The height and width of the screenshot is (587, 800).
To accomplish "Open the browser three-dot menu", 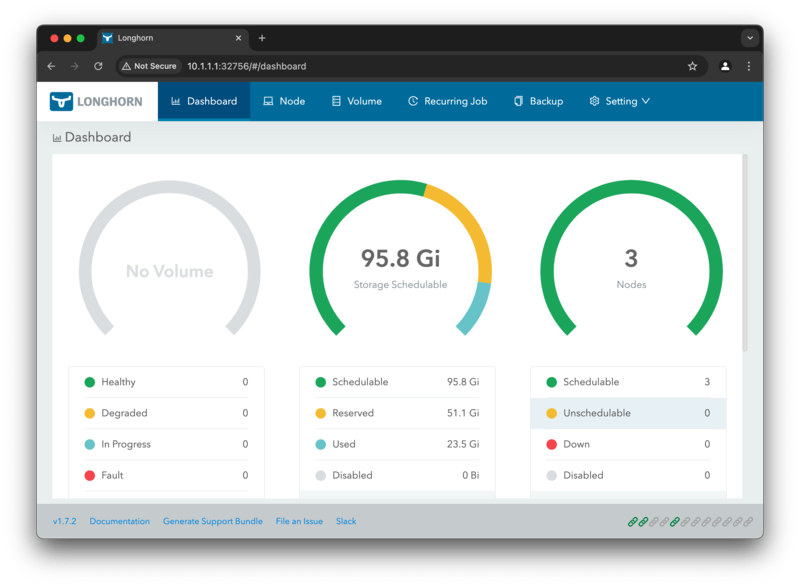I will click(748, 66).
